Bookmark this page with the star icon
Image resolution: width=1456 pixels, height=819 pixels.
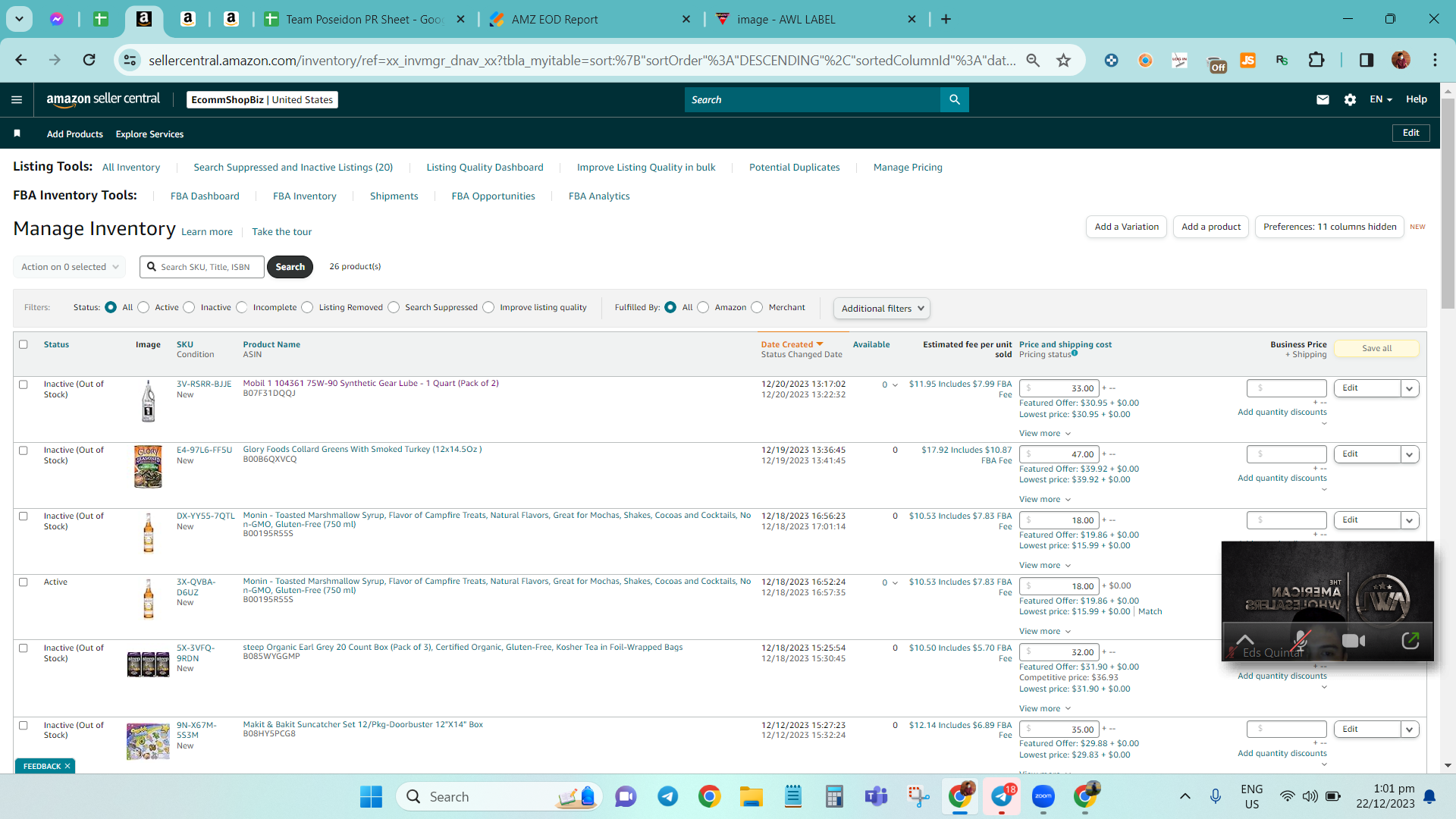(1064, 60)
